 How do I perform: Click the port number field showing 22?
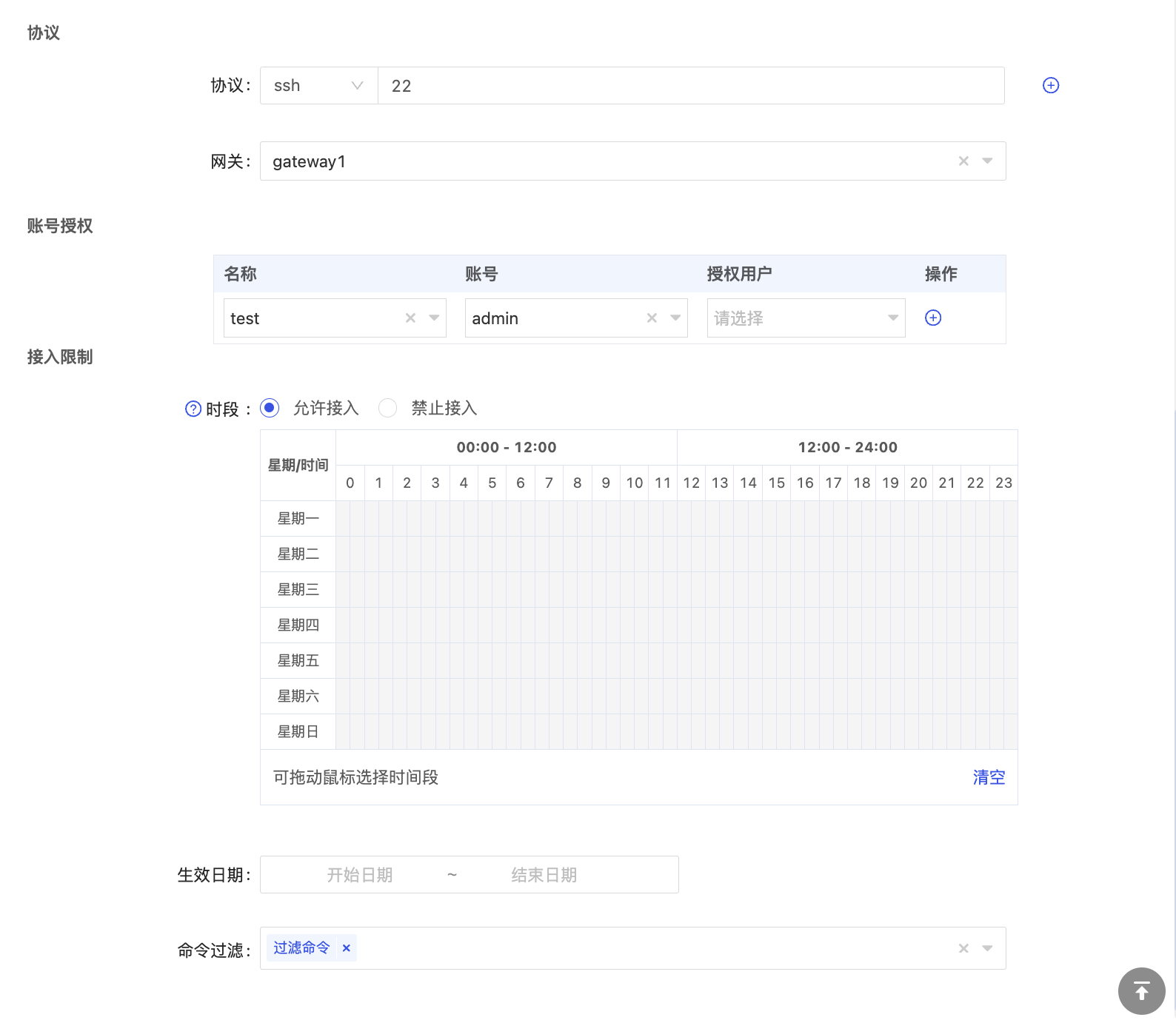(690, 86)
